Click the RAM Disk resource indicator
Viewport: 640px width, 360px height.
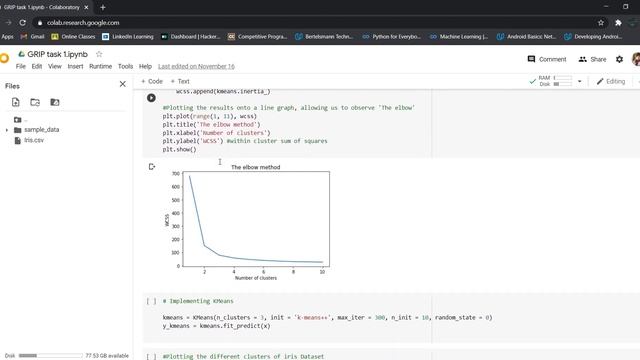[551, 81]
